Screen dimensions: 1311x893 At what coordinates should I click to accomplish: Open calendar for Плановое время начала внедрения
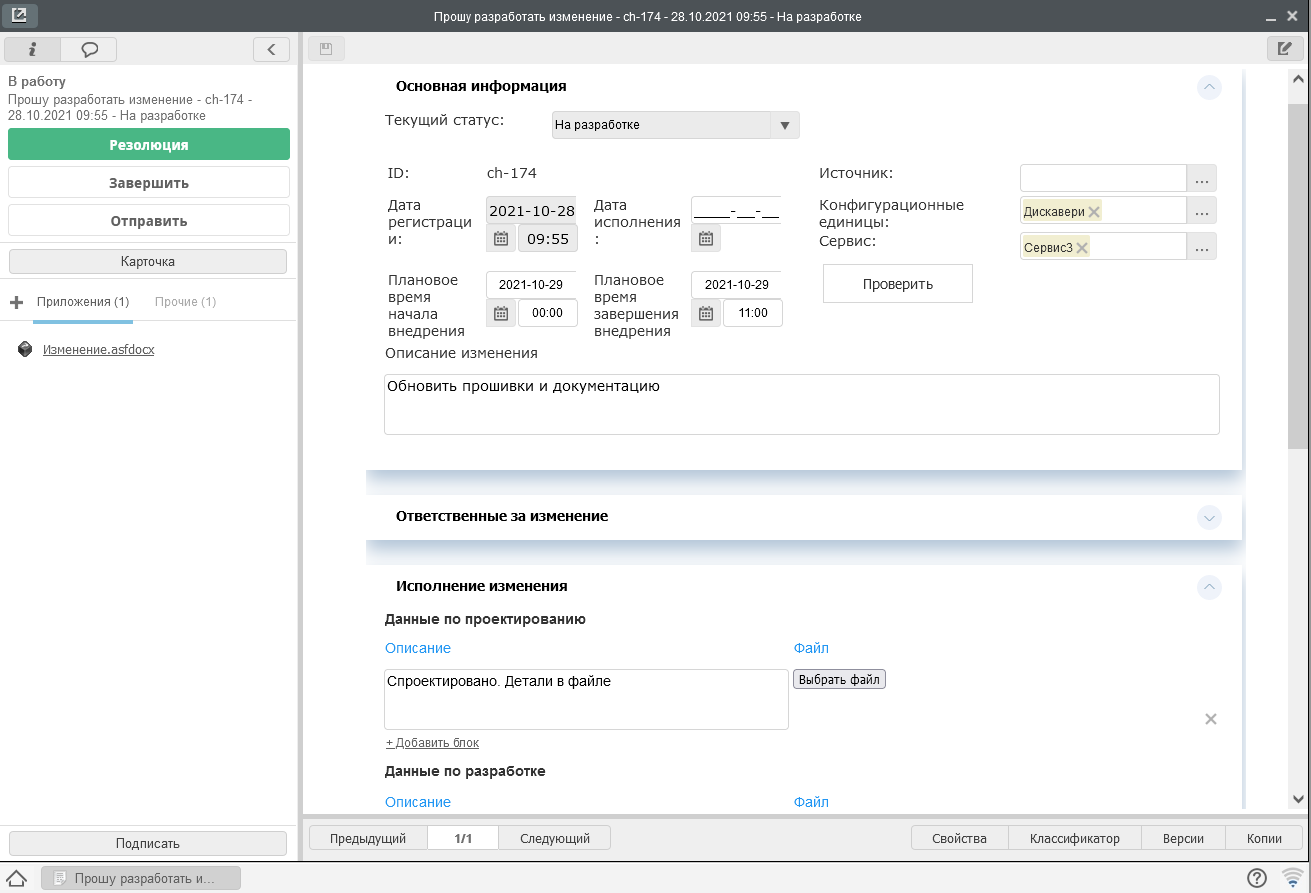pyautogui.click(x=501, y=313)
